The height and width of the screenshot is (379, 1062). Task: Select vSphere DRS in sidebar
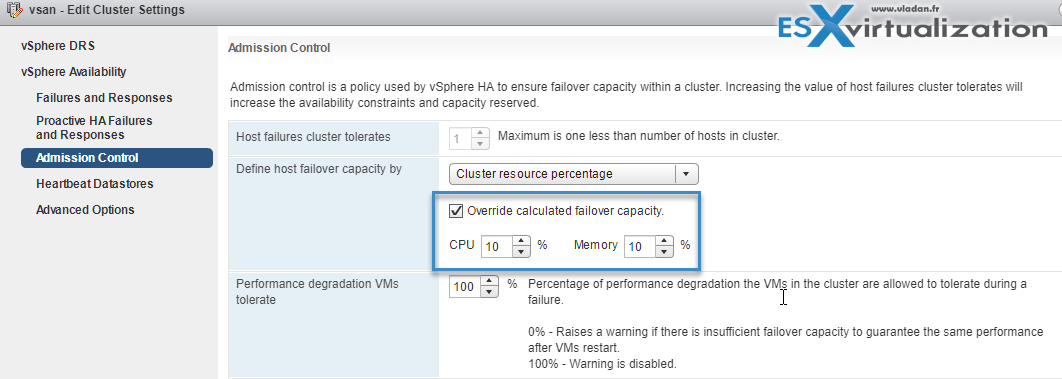click(58, 46)
